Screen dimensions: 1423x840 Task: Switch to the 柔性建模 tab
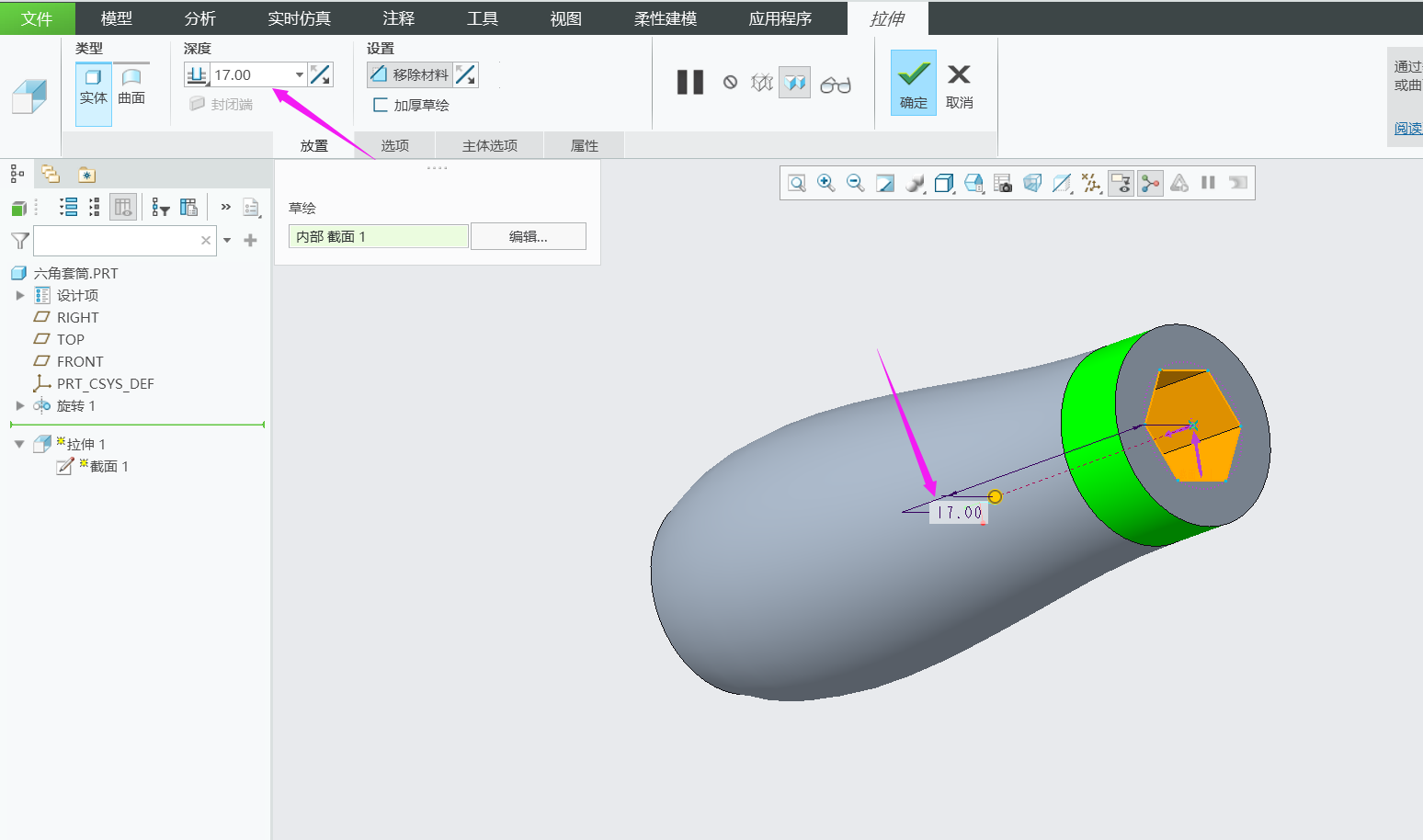(x=666, y=18)
